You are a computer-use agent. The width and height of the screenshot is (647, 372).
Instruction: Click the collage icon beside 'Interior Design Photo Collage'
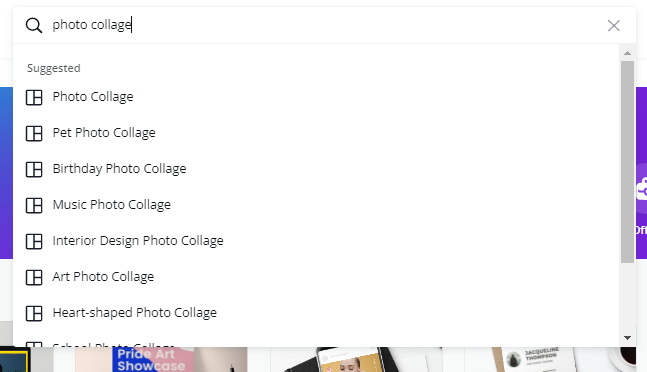tap(34, 241)
